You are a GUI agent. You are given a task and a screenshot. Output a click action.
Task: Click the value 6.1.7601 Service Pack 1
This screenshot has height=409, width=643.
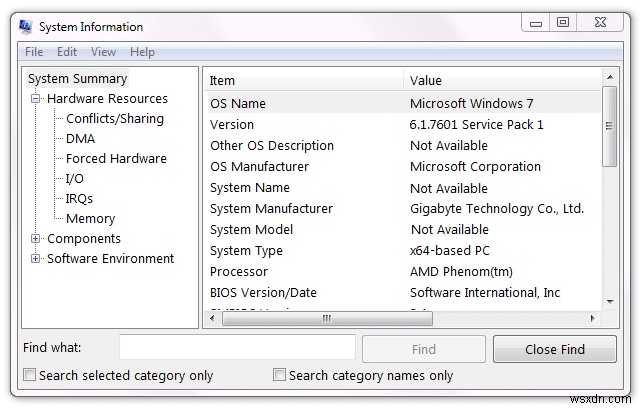click(476, 125)
